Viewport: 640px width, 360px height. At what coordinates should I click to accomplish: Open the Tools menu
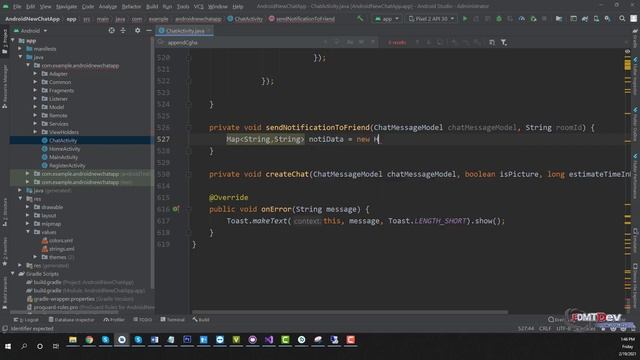pos(183,7)
